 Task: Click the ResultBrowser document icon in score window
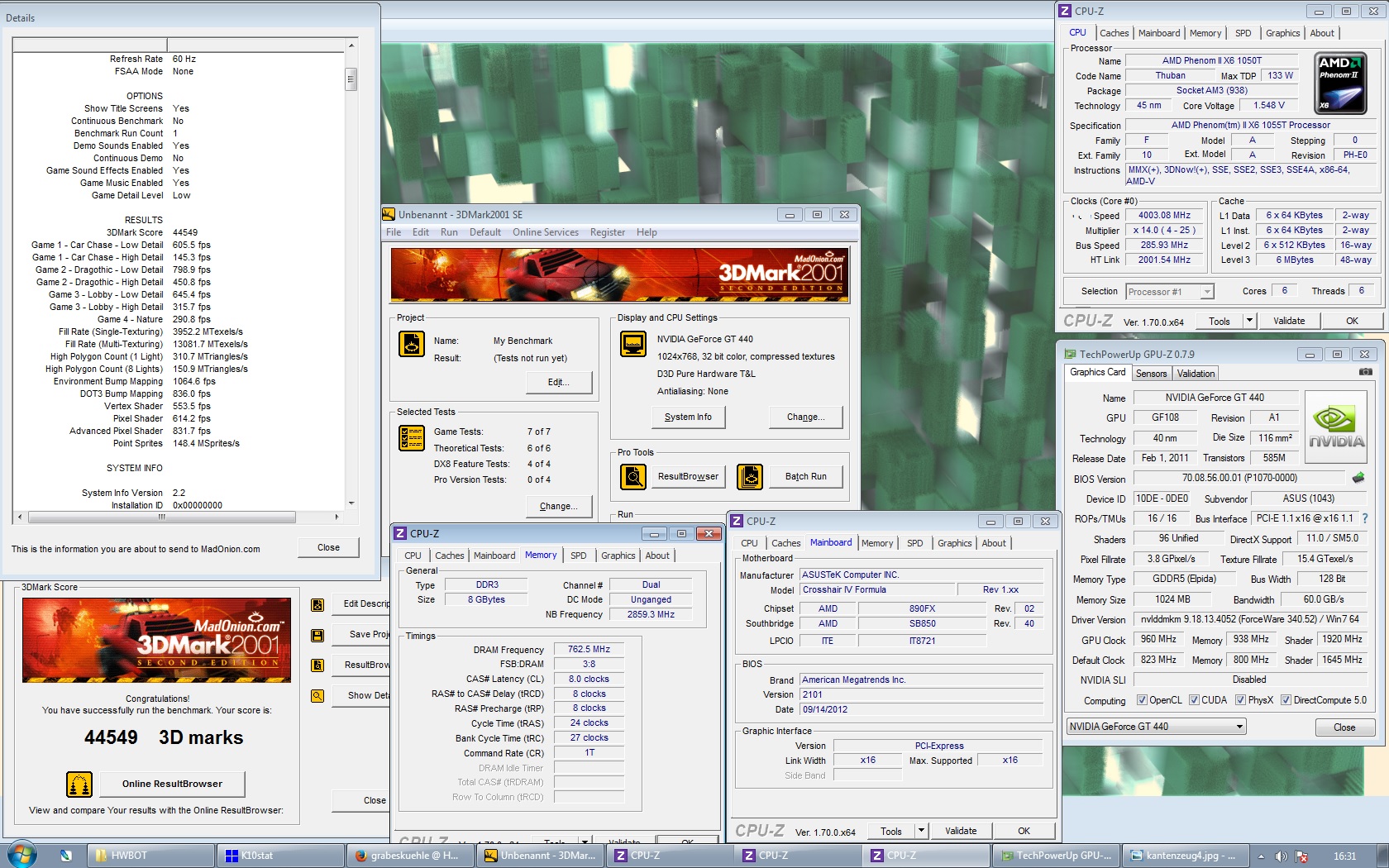pos(317,665)
